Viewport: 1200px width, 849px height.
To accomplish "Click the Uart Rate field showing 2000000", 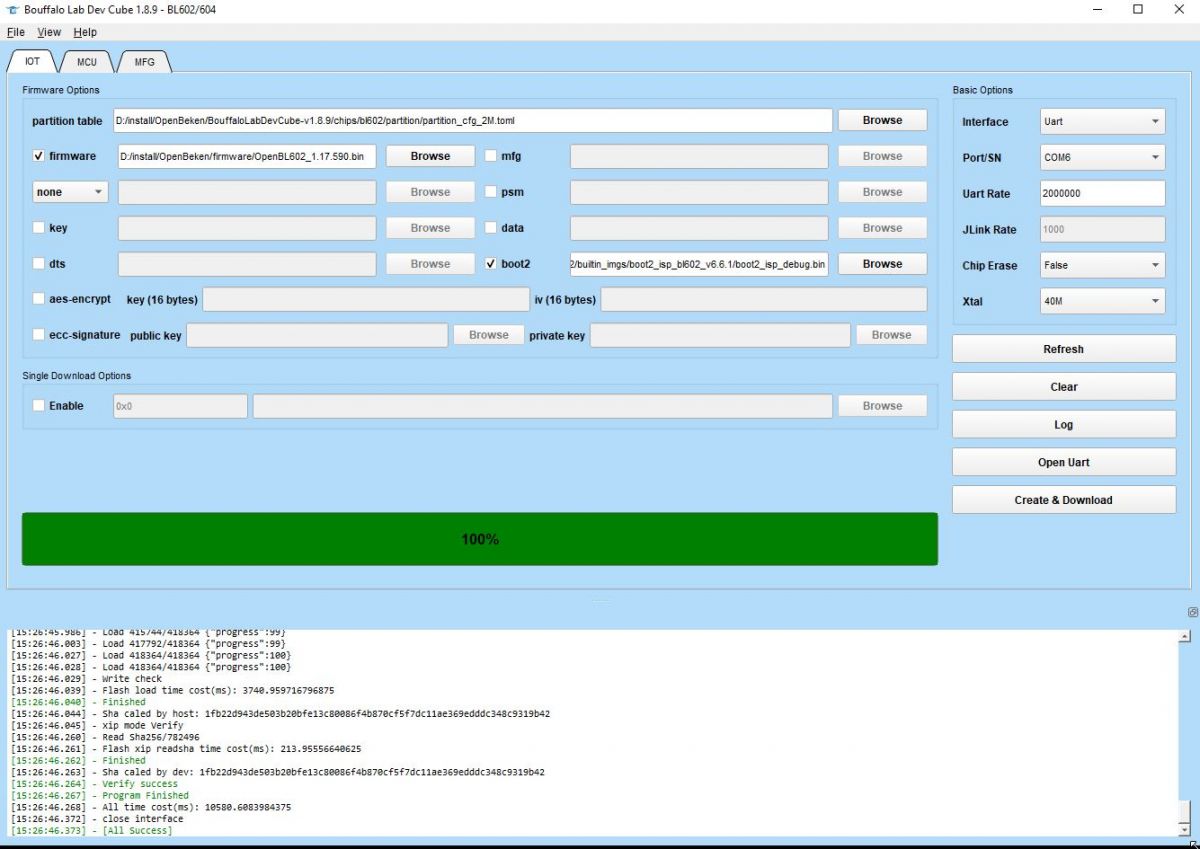I will (1103, 194).
